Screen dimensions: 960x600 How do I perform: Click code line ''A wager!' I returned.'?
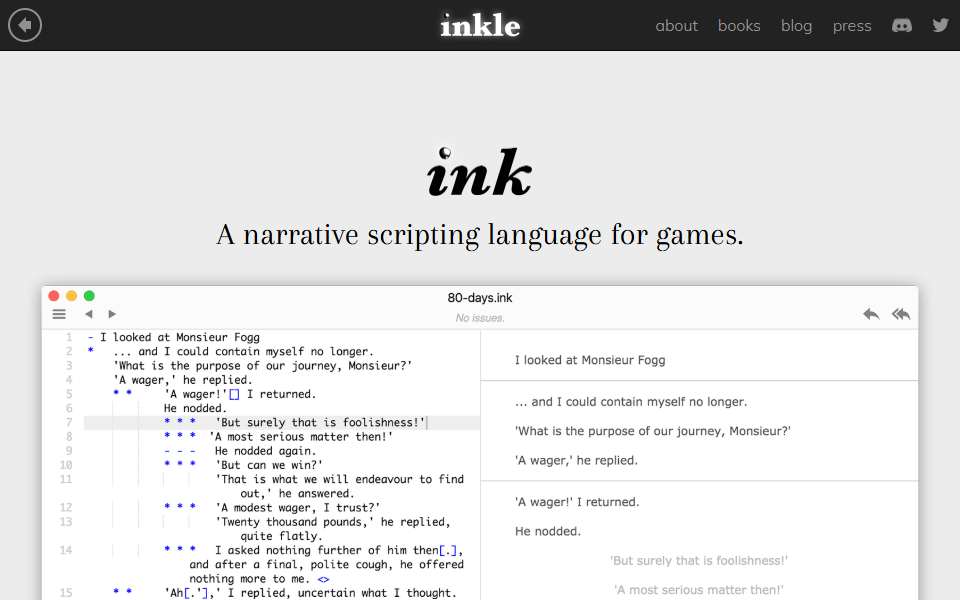(x=240, y=394)
